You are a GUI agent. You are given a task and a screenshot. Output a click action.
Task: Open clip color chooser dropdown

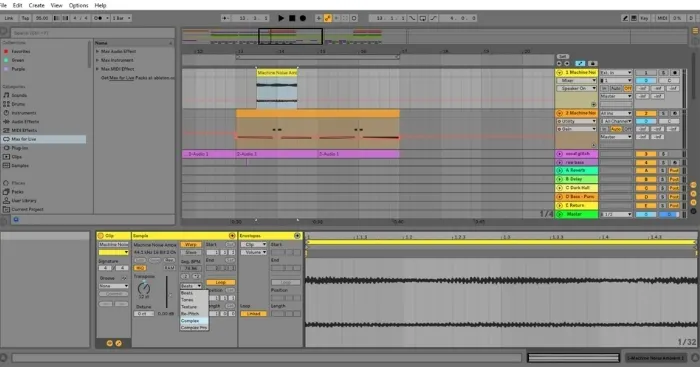point(113,253)
